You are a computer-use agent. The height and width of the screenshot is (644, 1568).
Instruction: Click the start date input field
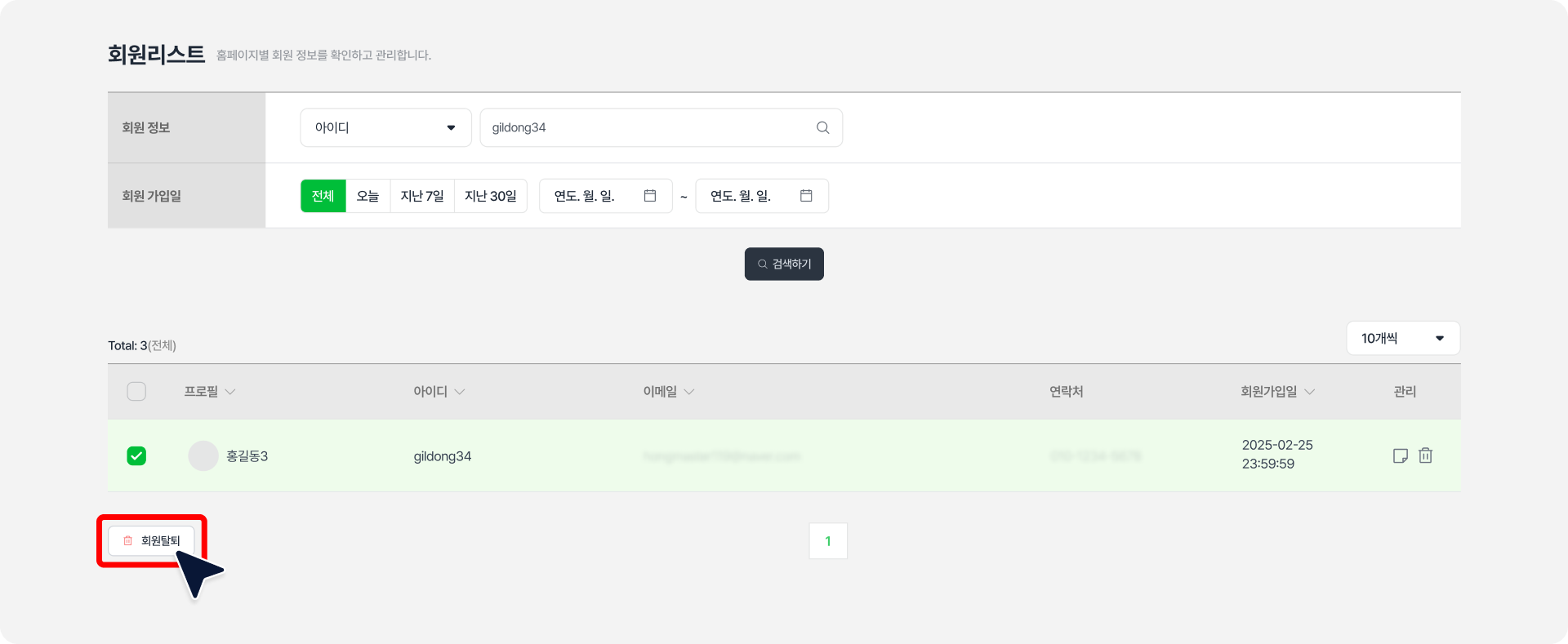coord(606,196)
